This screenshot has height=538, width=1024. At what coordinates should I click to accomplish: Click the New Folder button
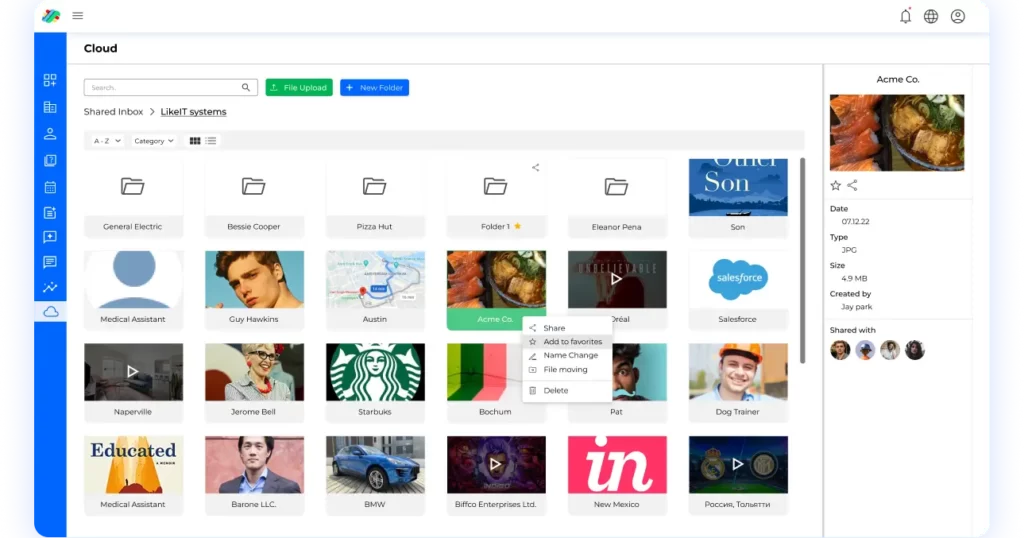(374, 87)
